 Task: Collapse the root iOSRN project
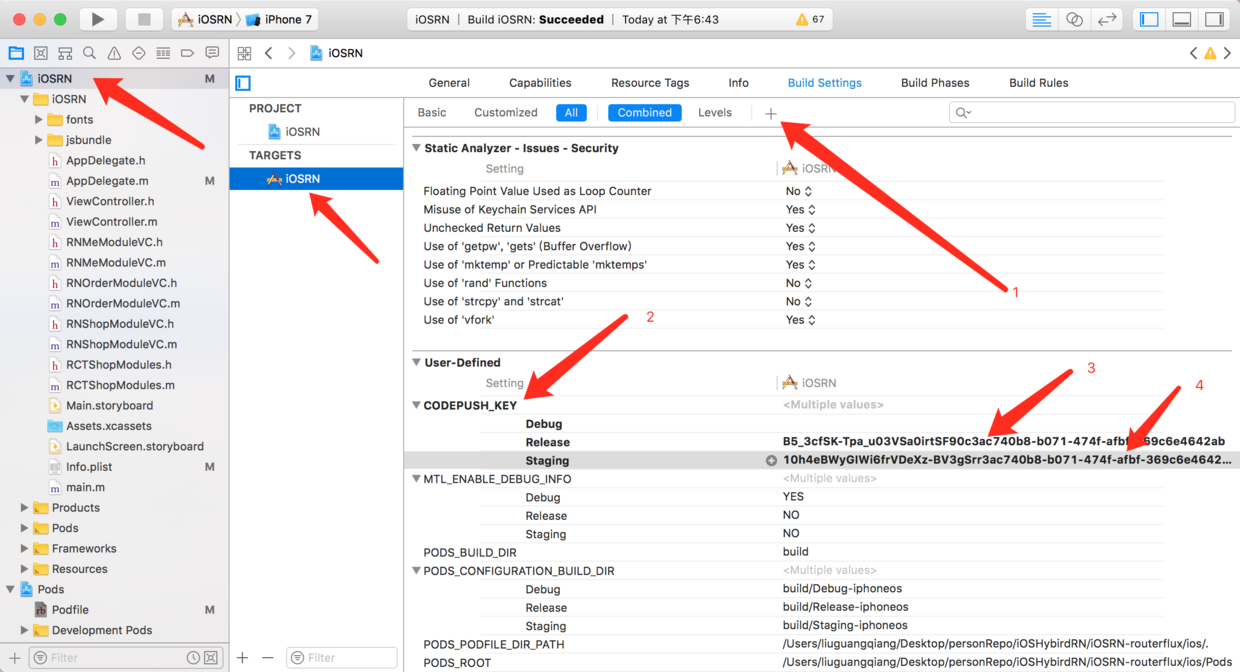point(10,78)
